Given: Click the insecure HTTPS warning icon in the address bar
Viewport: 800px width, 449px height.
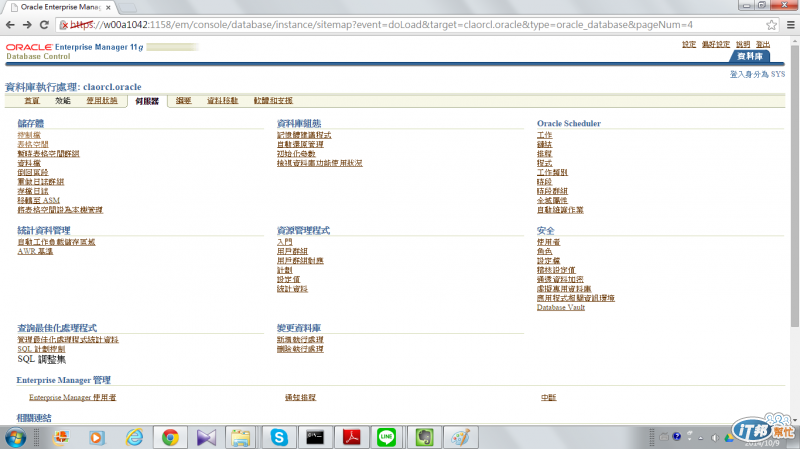Looking at the screenshot, I should coord(63,25).
